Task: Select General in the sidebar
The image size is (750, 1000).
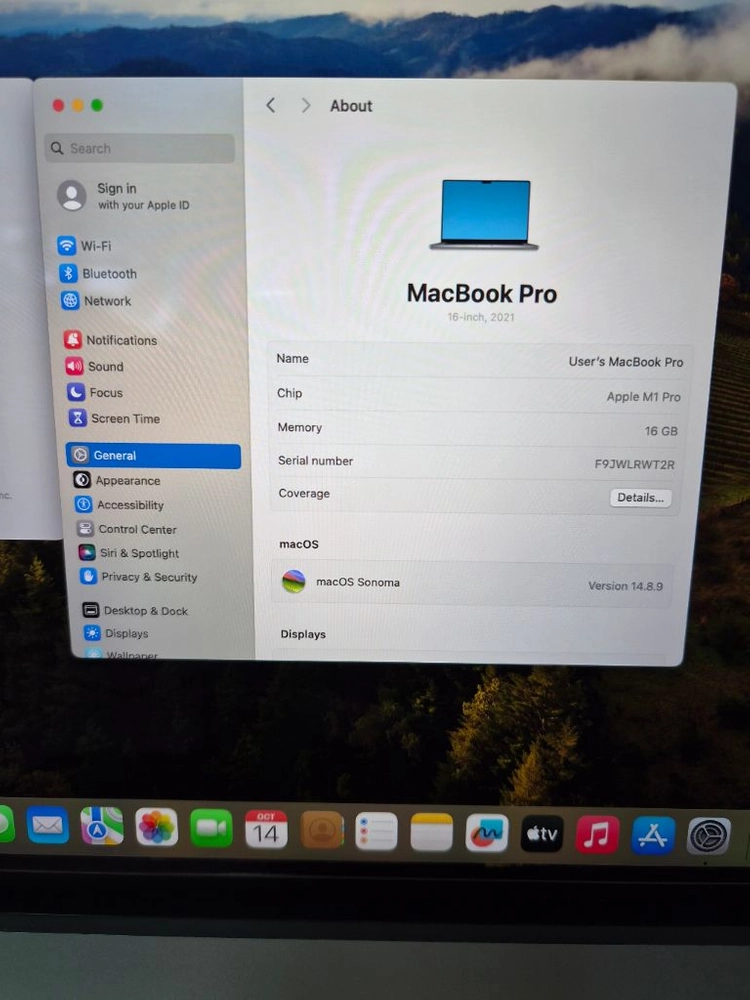Action: click(154, 455)
